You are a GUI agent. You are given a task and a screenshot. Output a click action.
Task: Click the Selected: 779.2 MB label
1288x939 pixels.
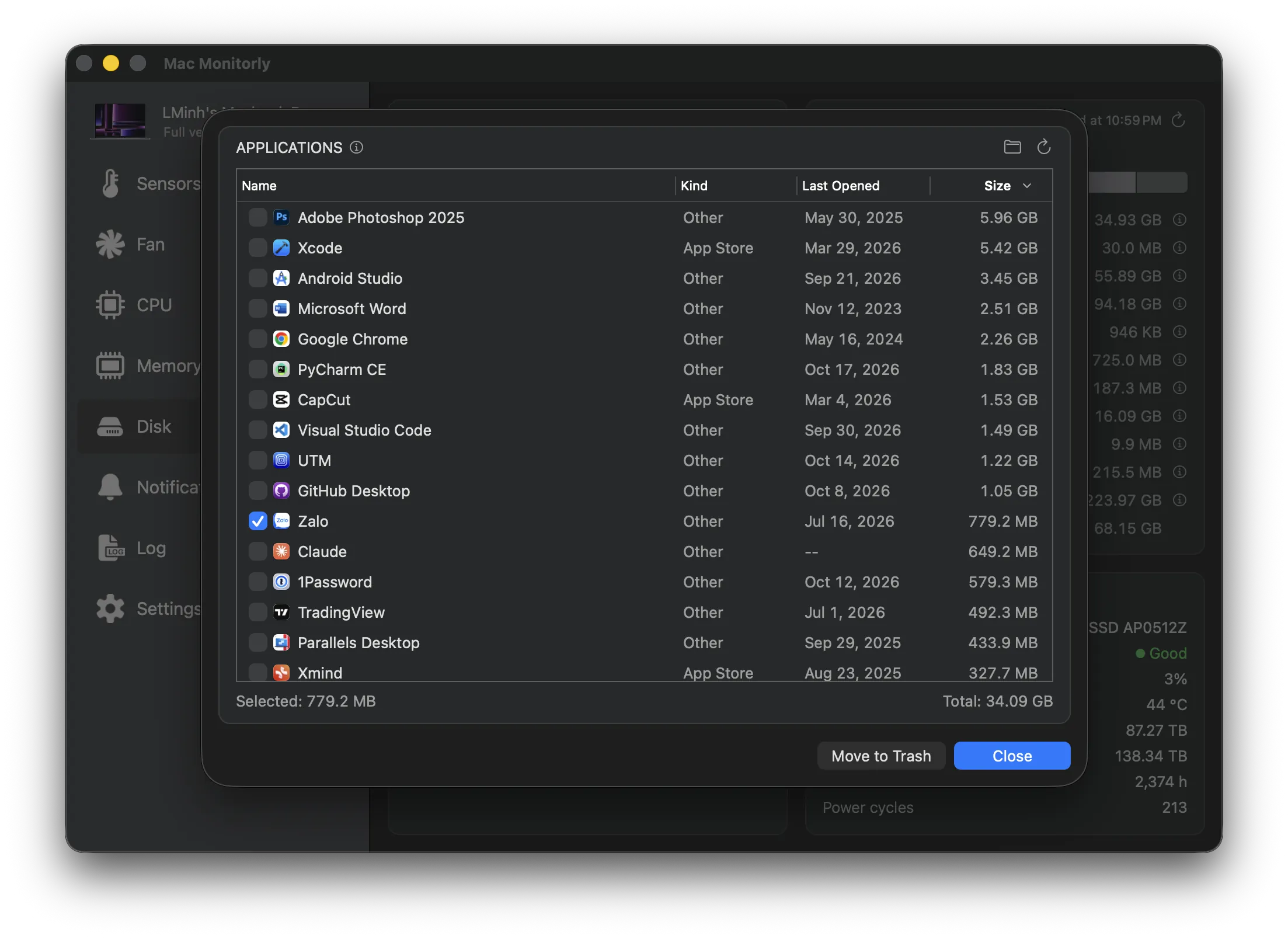306,701
